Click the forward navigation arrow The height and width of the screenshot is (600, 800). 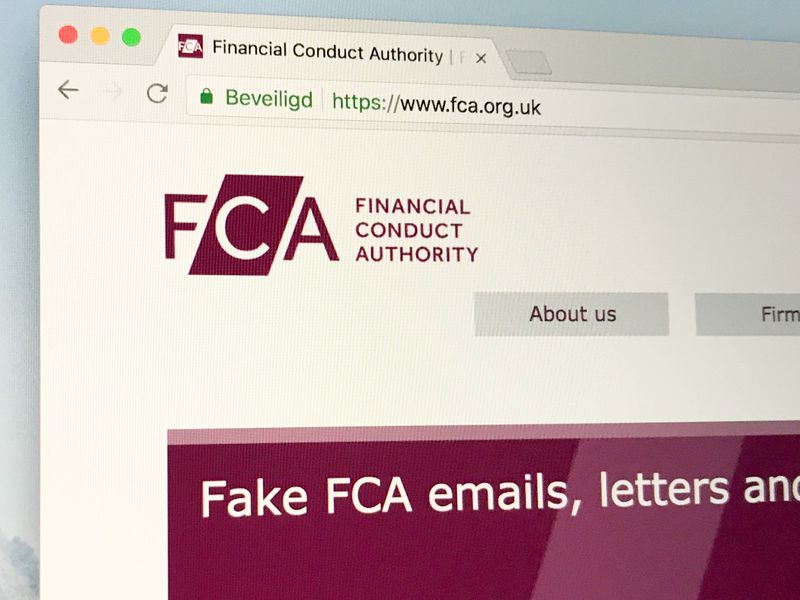(113, 92)
